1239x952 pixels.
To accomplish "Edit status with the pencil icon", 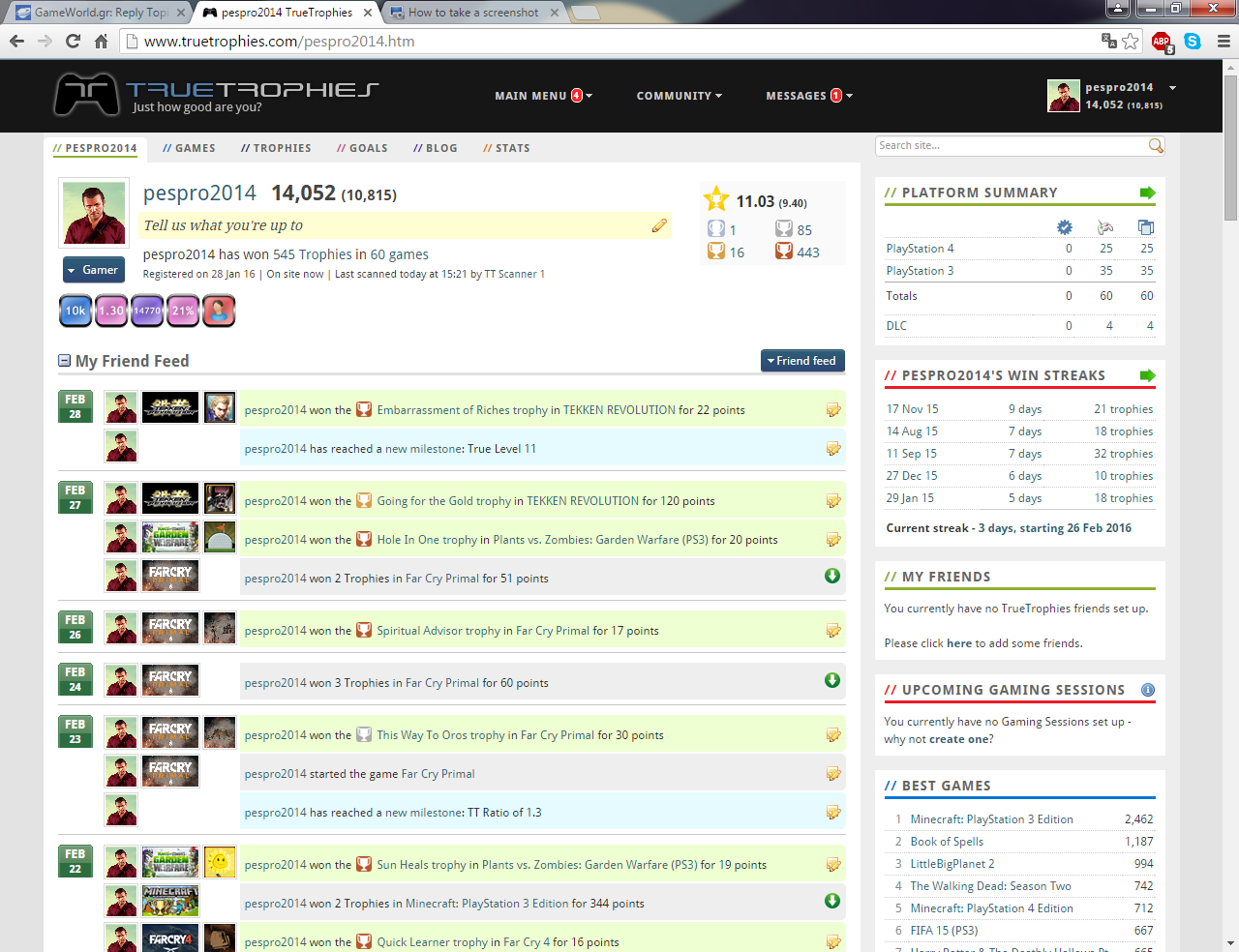I will tap(659, 225).
